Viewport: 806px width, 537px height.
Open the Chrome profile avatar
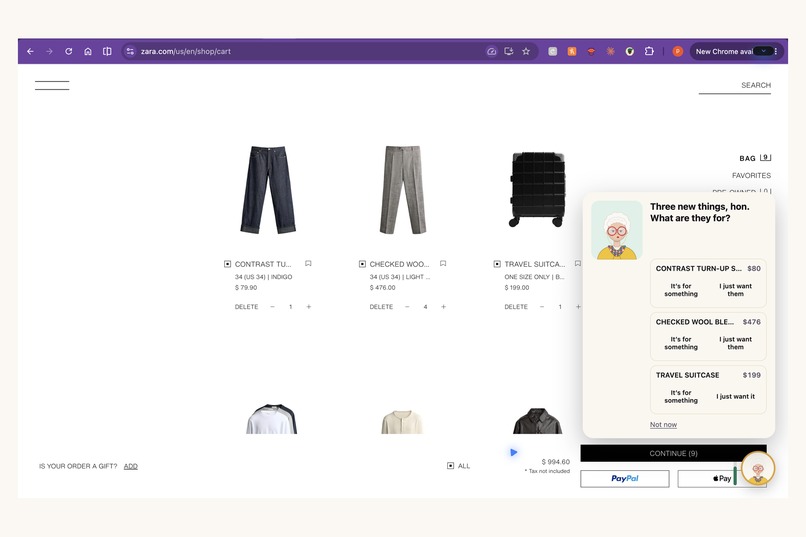(677, 51)
